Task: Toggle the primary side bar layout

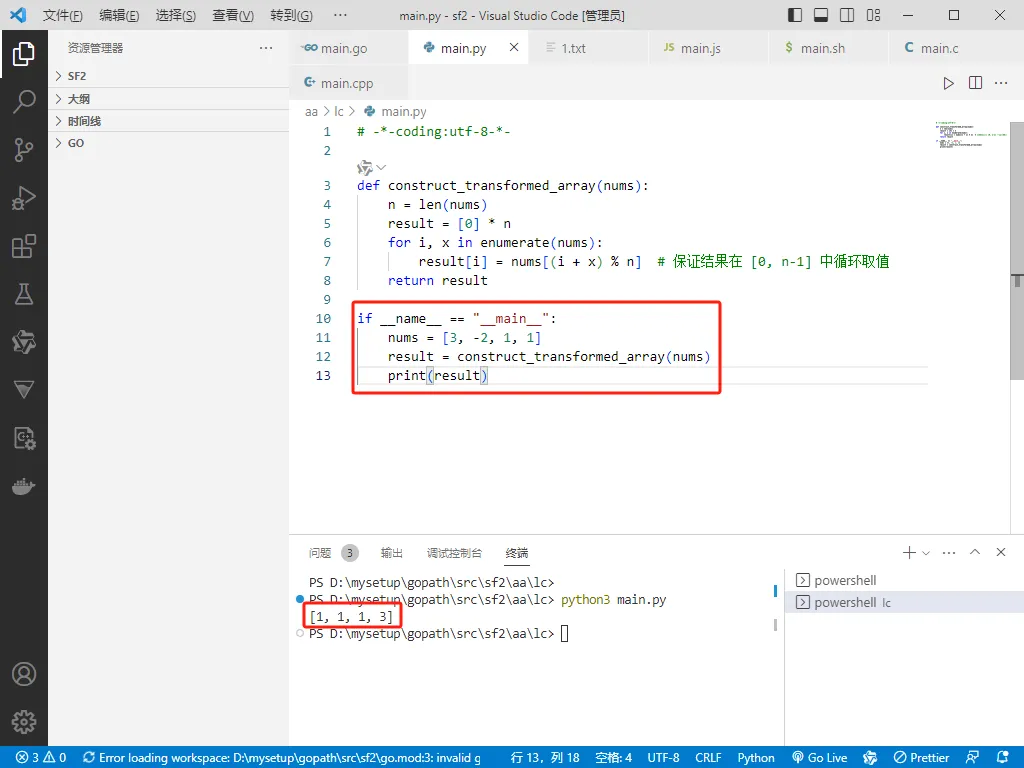Action: point(795,15)
